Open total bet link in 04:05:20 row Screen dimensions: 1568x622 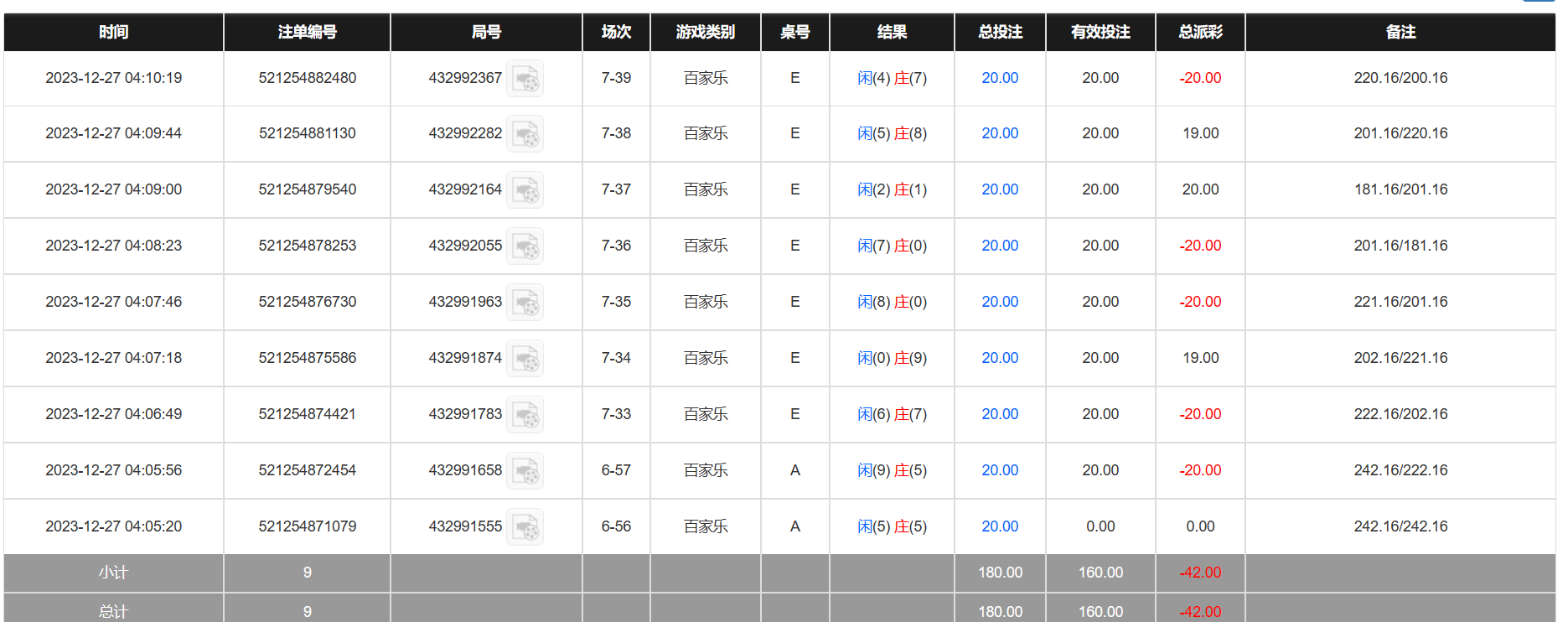tap(1000, 526)
